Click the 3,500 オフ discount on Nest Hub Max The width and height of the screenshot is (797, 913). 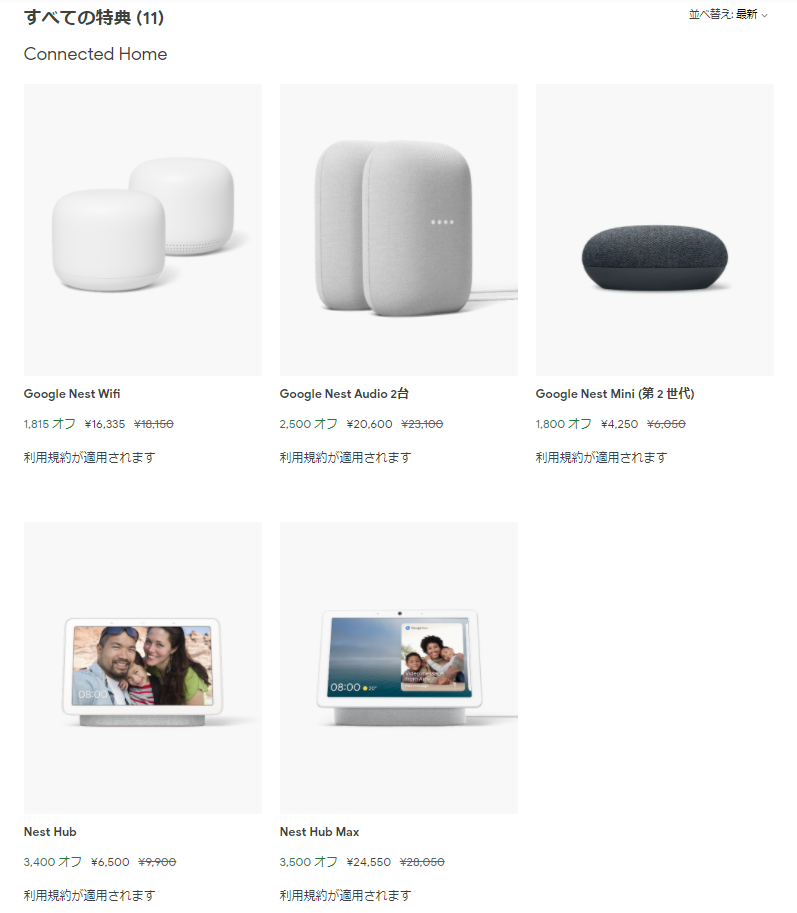(309, 862)
